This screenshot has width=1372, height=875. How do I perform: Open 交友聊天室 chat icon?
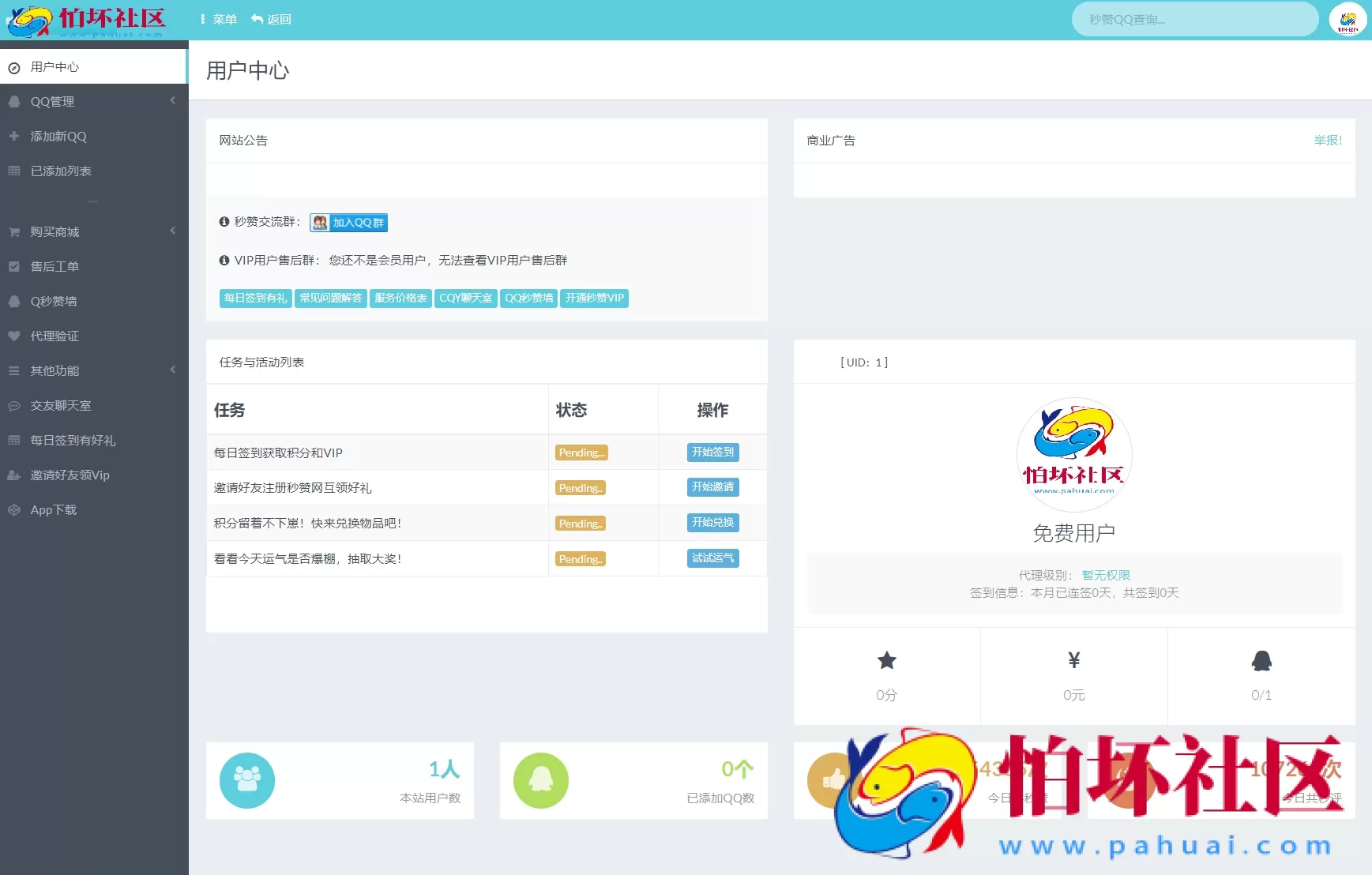[14, 405]
